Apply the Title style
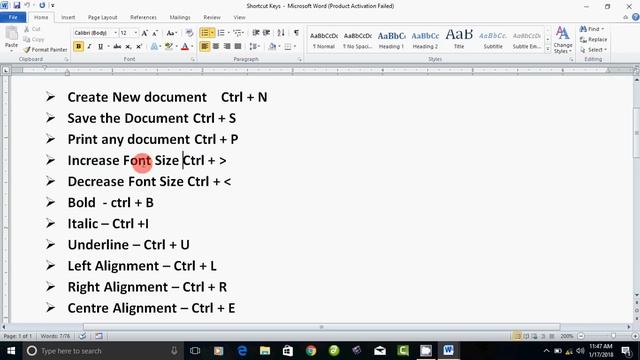Viewport: 640px width, 360px height. click(x=459, y=40)
